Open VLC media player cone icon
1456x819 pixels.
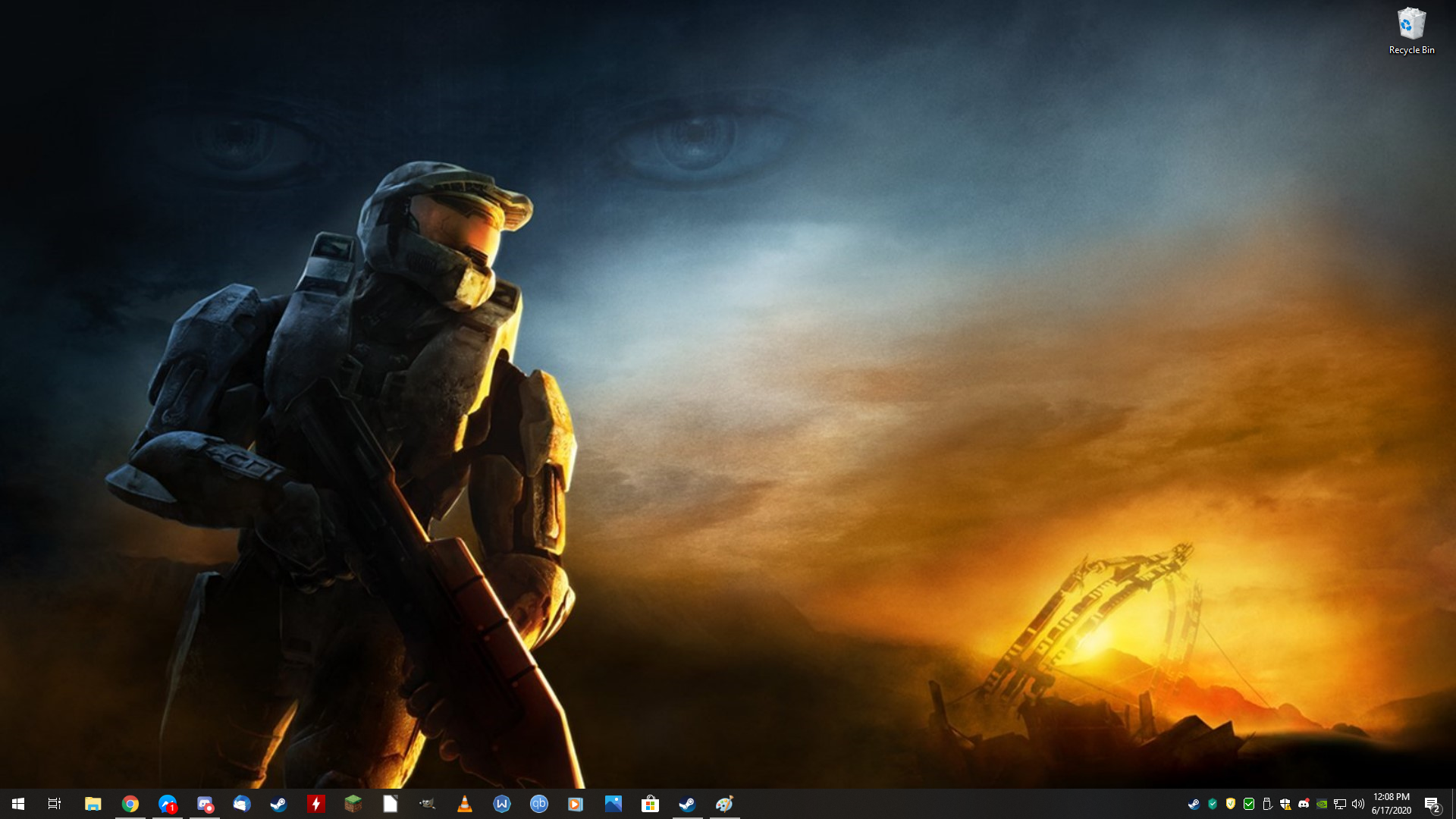pos(465,804)
